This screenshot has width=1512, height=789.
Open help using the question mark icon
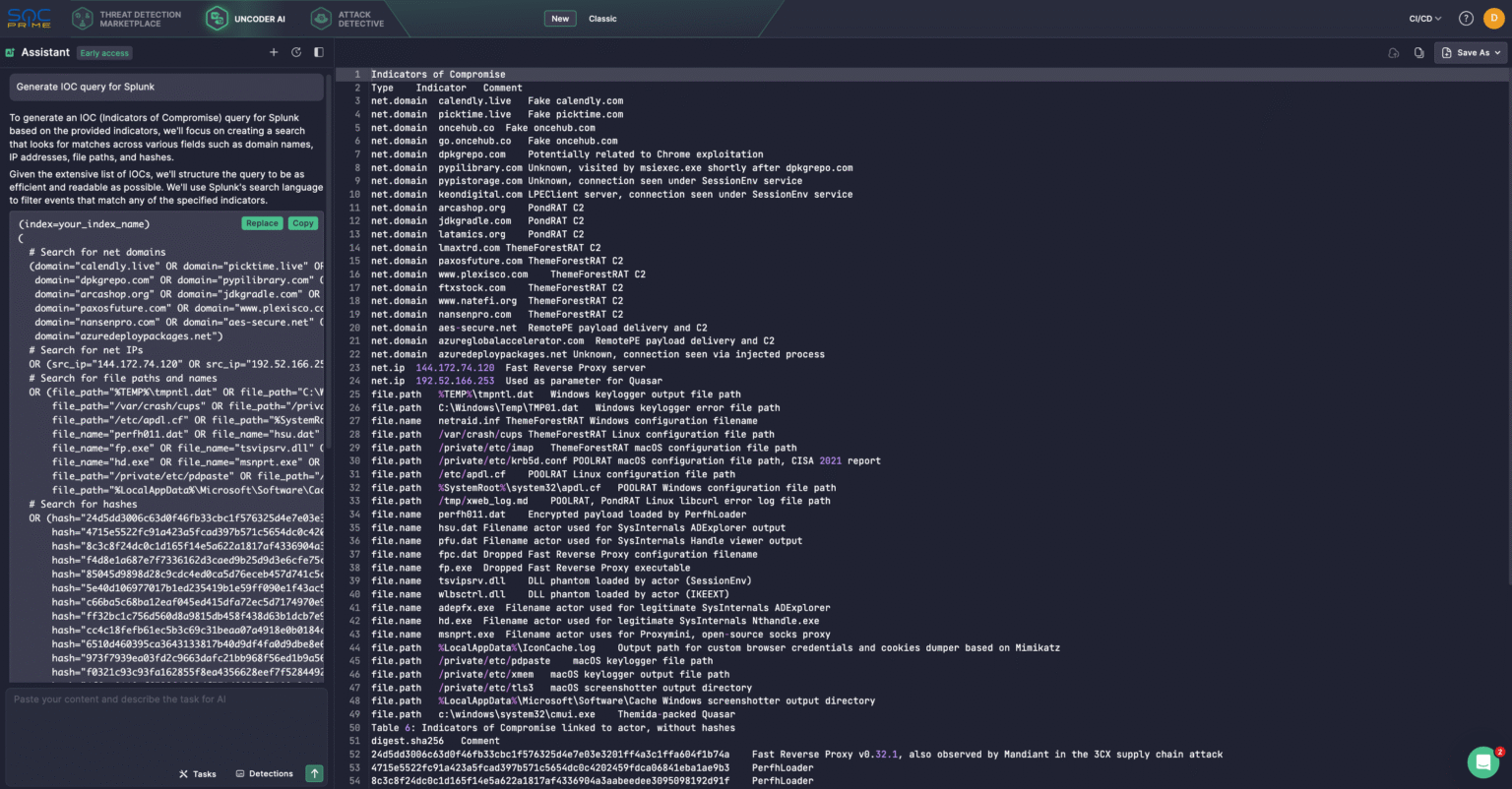[x=1466, y=18]
